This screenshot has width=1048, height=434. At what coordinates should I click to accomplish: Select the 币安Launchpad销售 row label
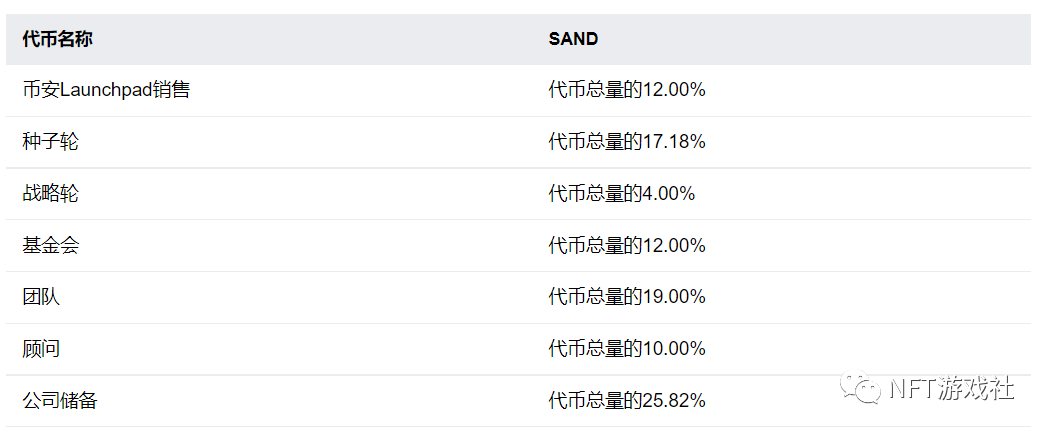coord(106,90)
